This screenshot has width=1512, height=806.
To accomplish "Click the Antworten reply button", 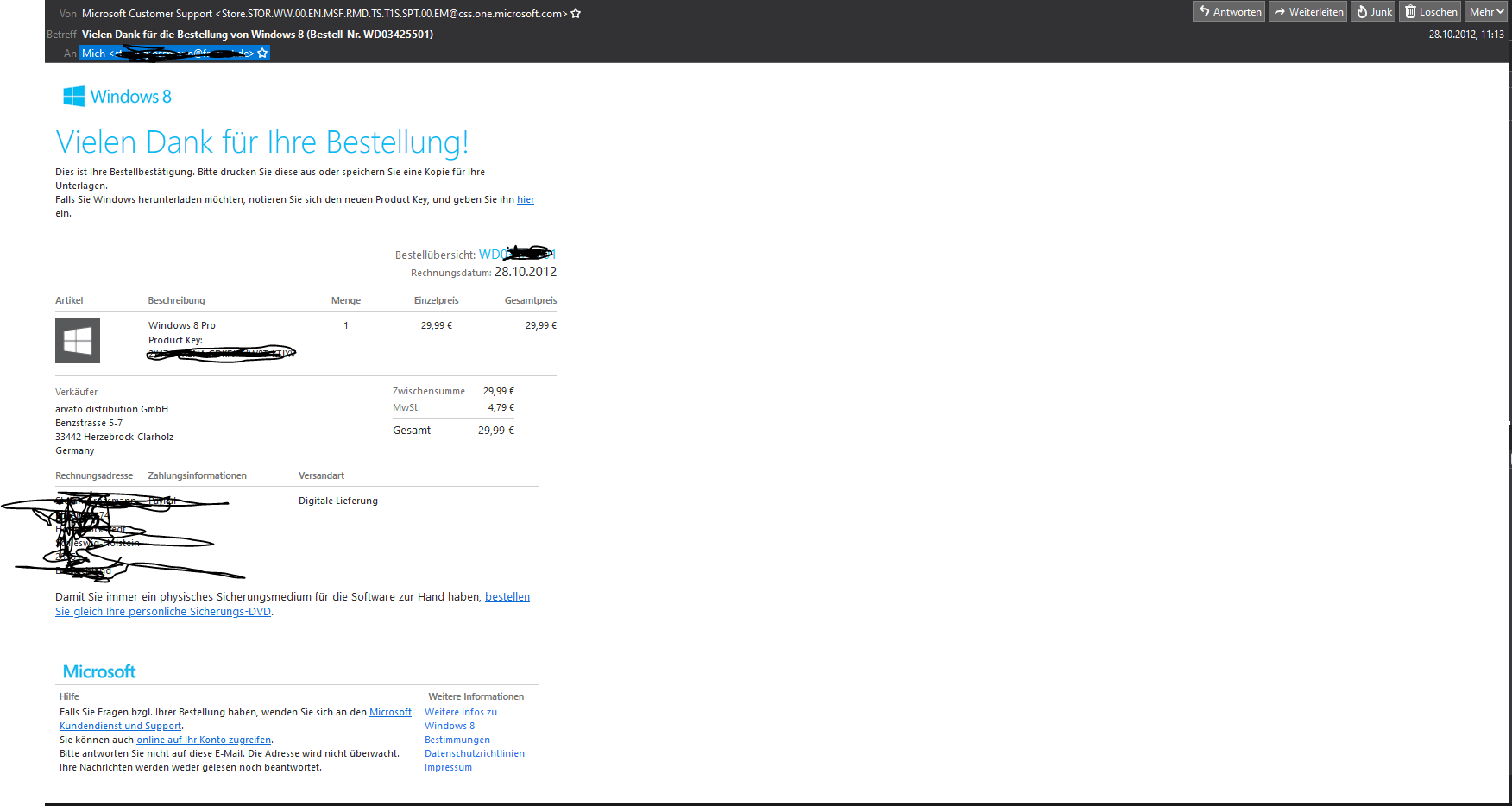I will pyautogui.click(x=1229, y=11).
